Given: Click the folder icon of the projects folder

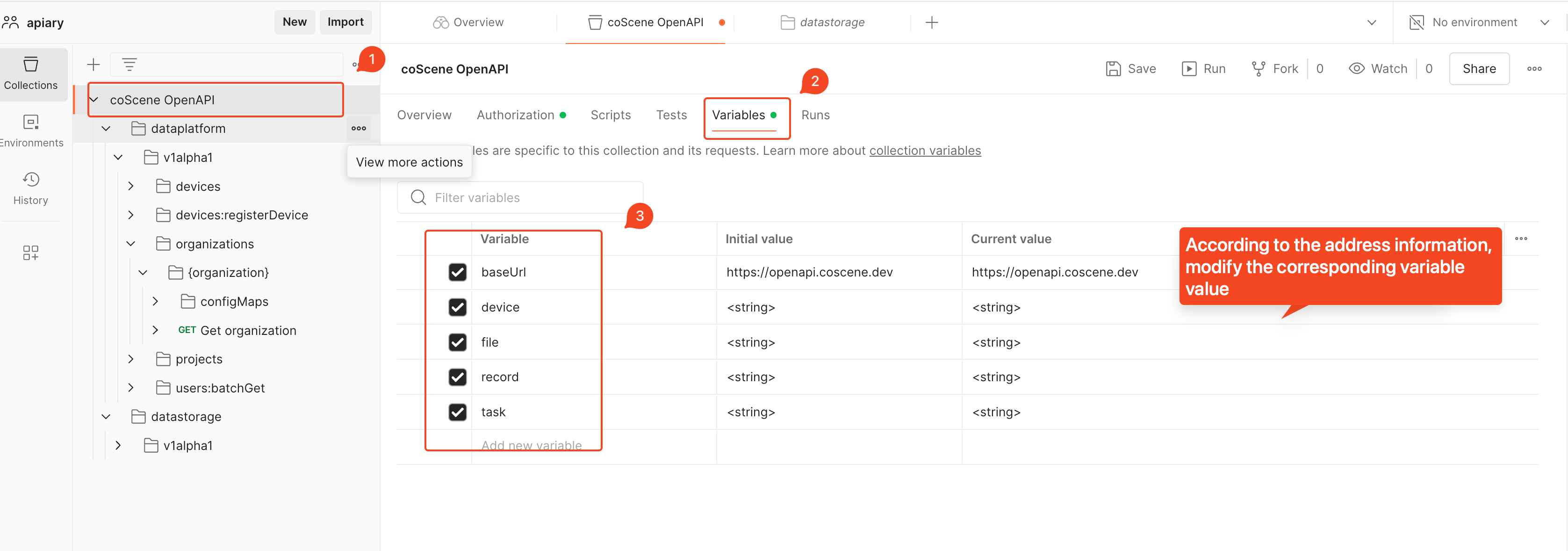Looking at the screenshot, I should coord(163,359).
